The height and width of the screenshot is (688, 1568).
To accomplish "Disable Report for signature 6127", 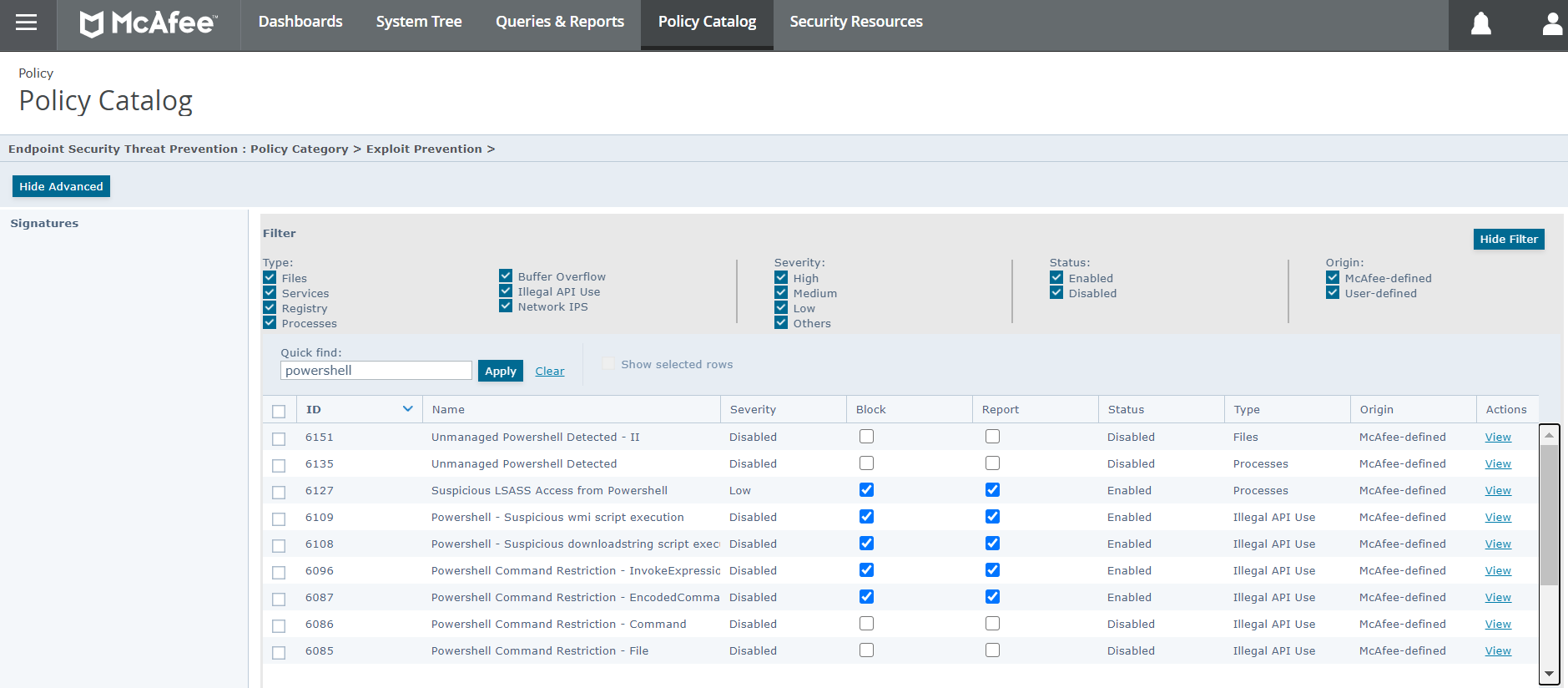I will click(992, 490).
